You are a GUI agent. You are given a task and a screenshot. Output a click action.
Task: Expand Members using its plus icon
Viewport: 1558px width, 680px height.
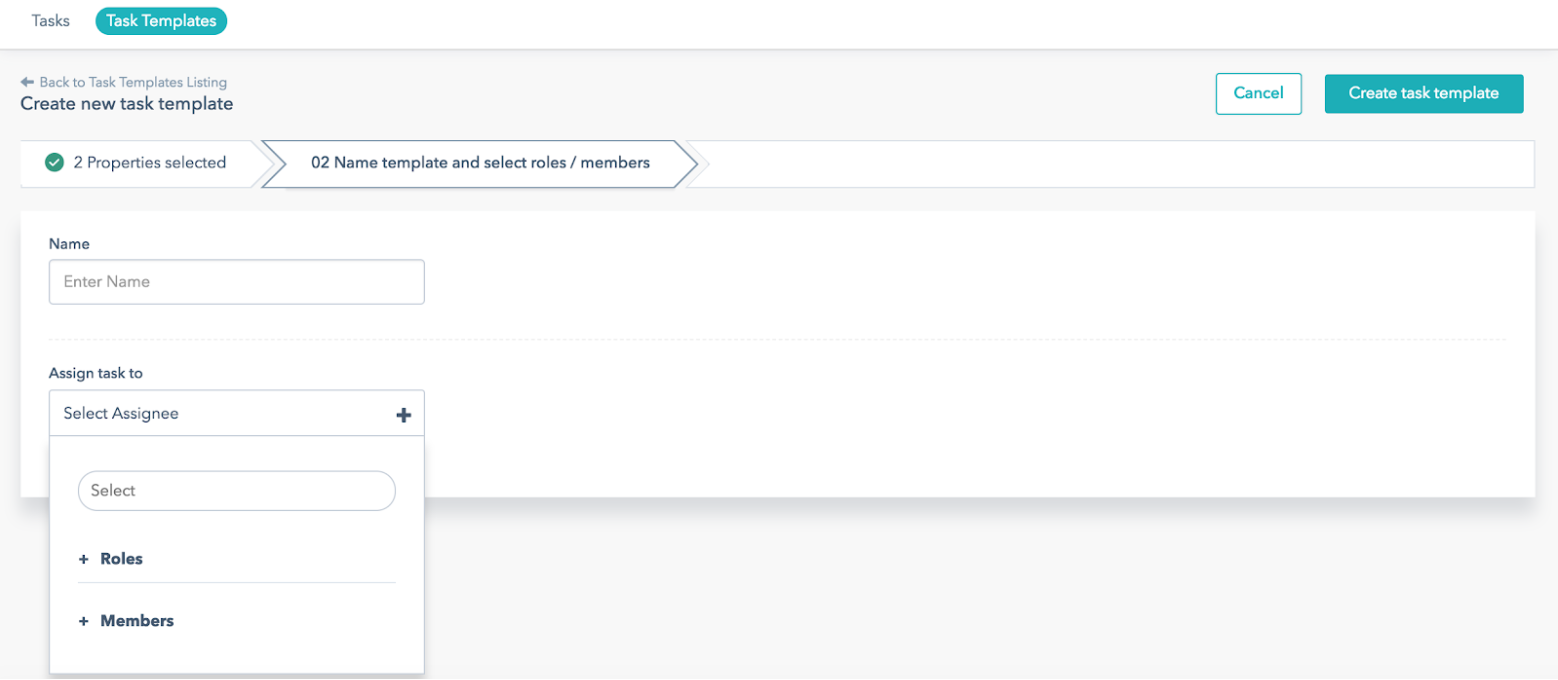84,622
